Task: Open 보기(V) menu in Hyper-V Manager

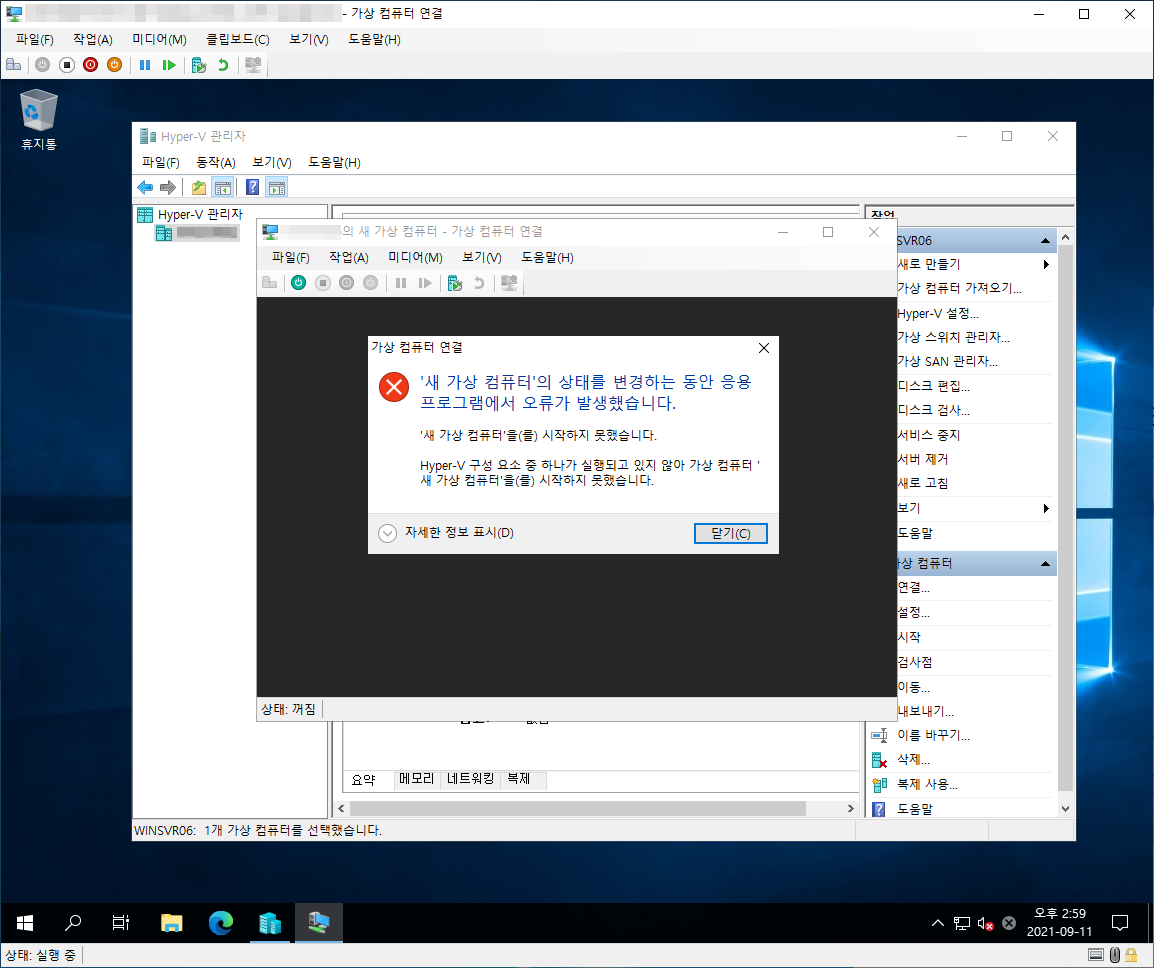Action: (272, 163)
